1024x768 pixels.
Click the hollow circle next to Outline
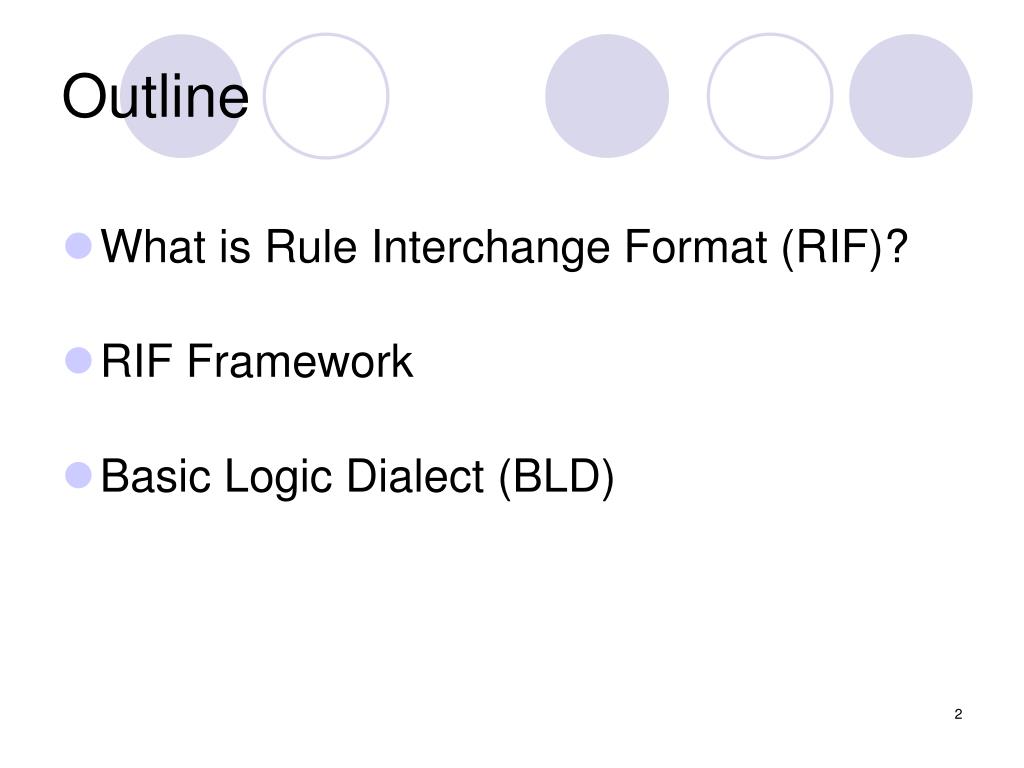tap(326, 96)
